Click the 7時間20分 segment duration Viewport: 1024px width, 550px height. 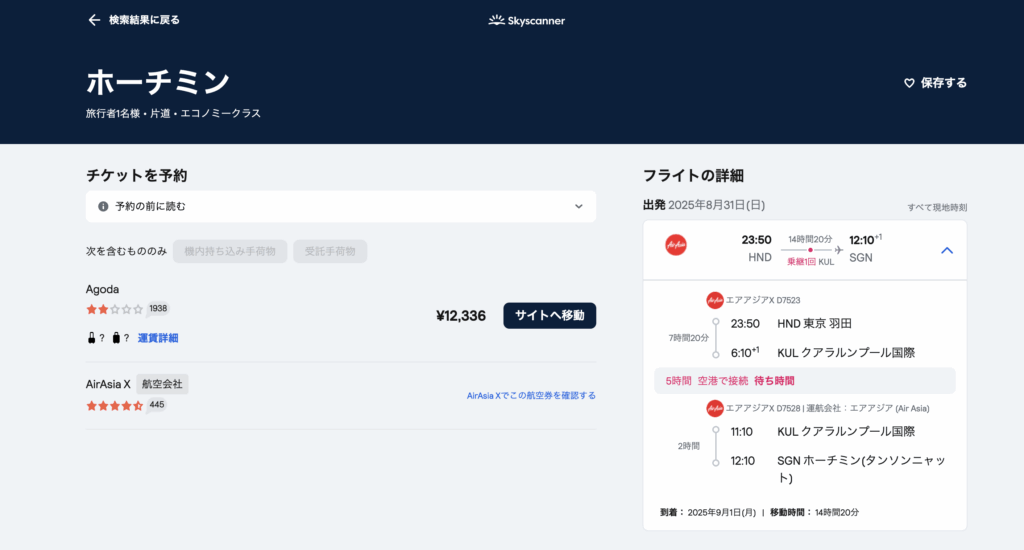pyautogui.click(x=688, y=338)
